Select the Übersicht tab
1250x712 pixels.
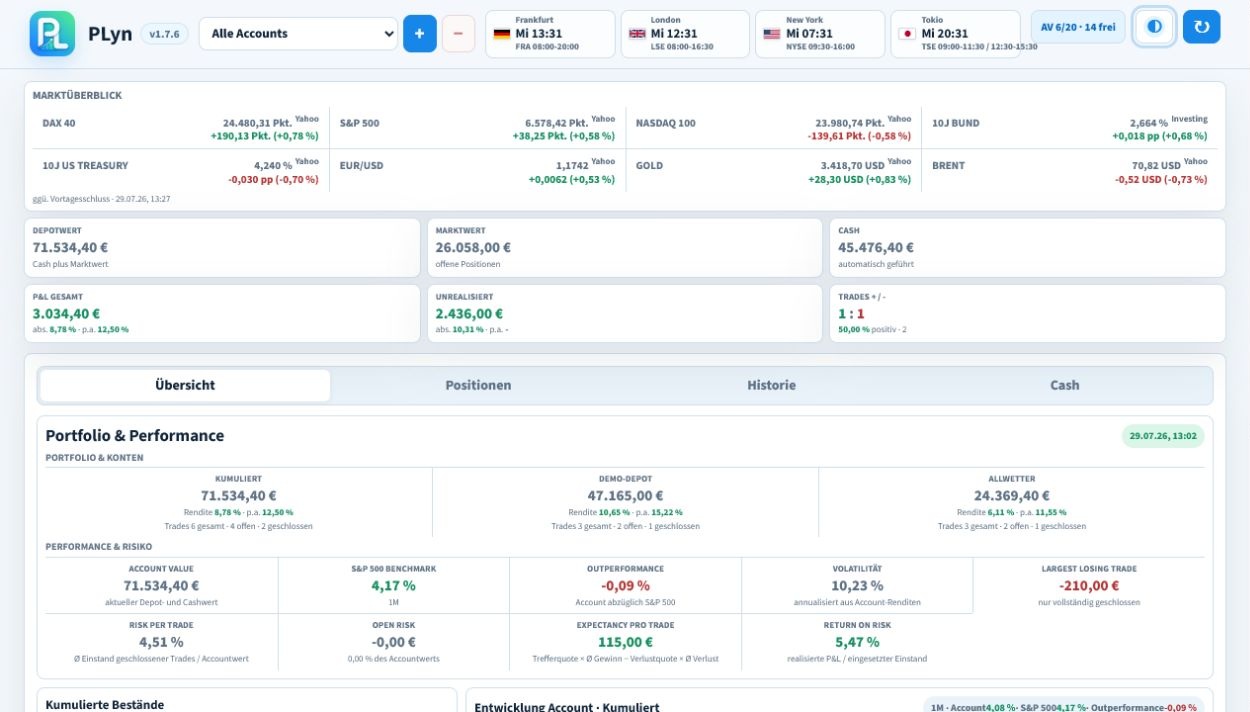coord(185,385)
